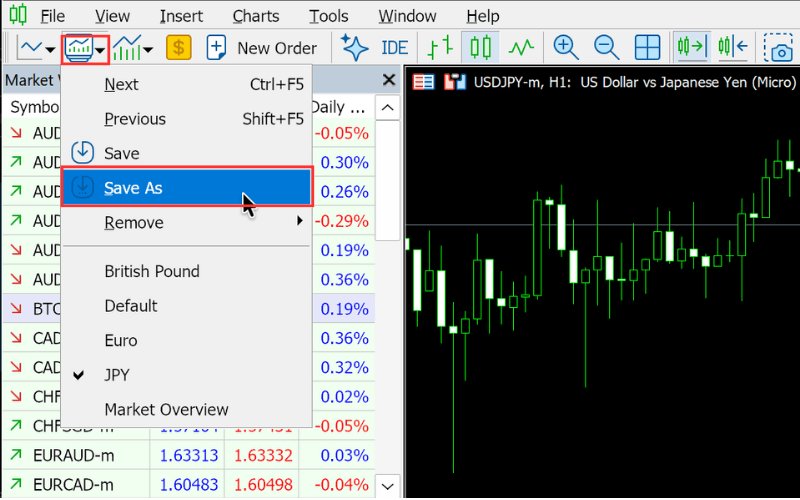
Task: Click EURAUD-m ask price 1.63332
Action: tap(263, 455)
